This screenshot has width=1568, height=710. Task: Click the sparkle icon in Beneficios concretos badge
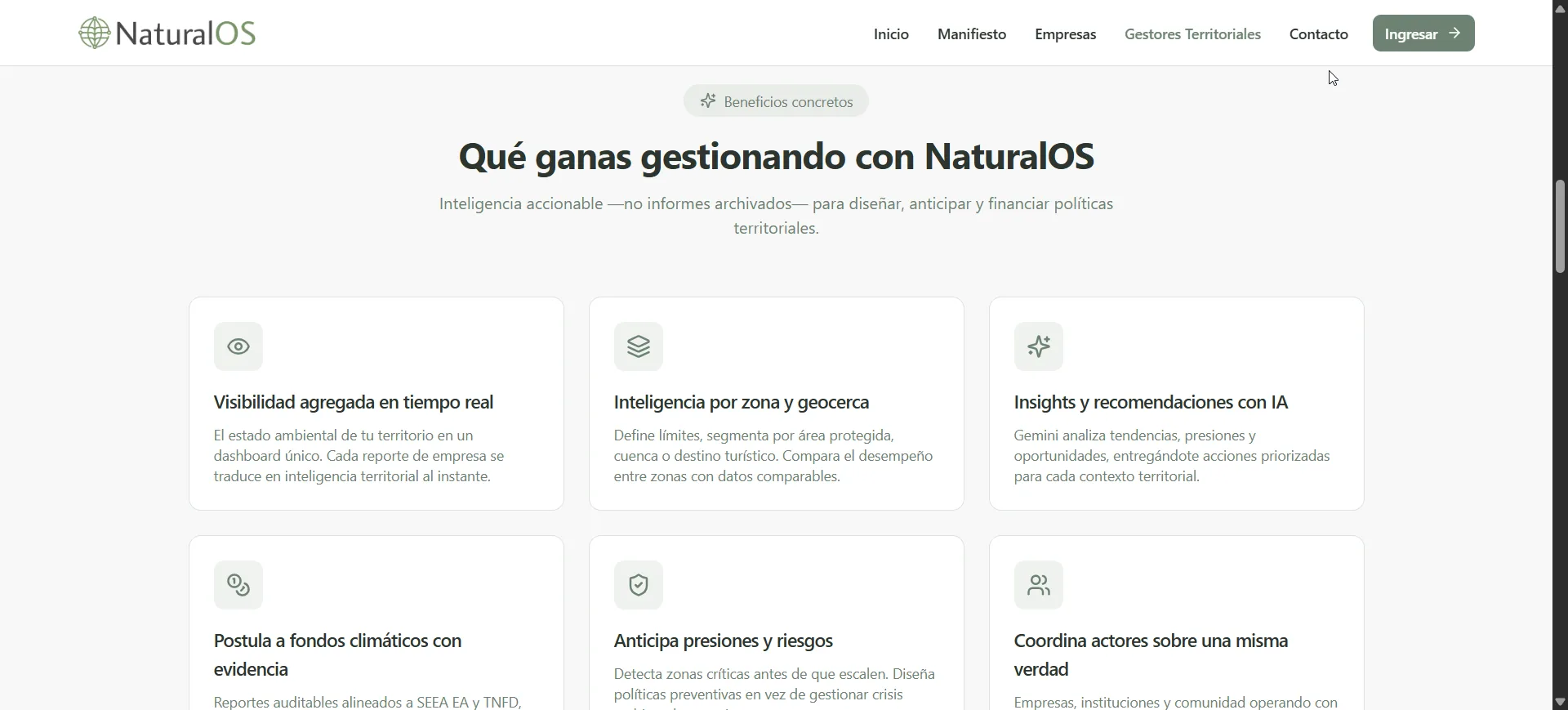coord(708,101)
